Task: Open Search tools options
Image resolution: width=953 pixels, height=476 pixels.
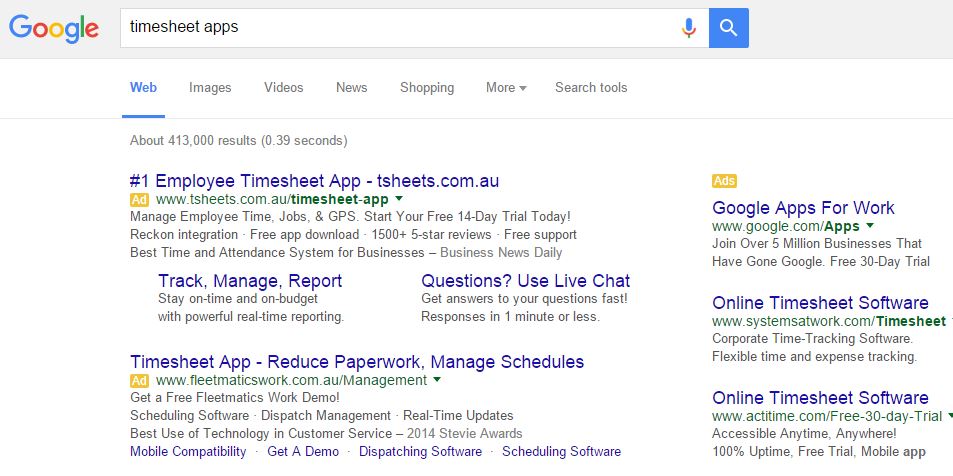Action: click(x=591, y=88)
